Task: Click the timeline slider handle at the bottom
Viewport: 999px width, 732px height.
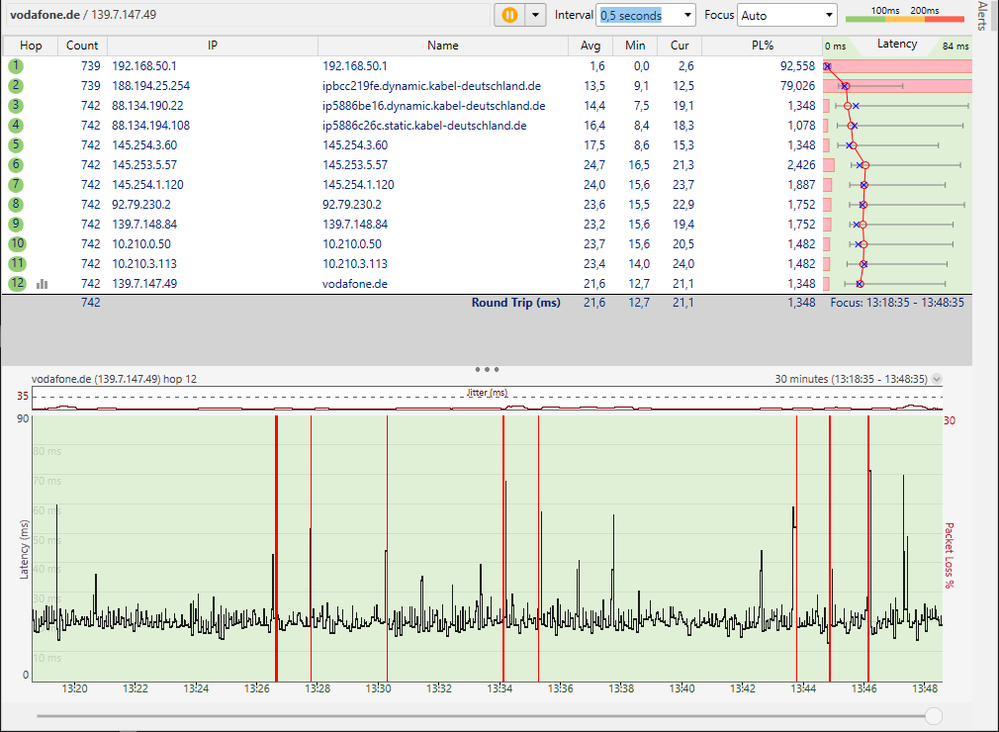Action: point(933,716)
